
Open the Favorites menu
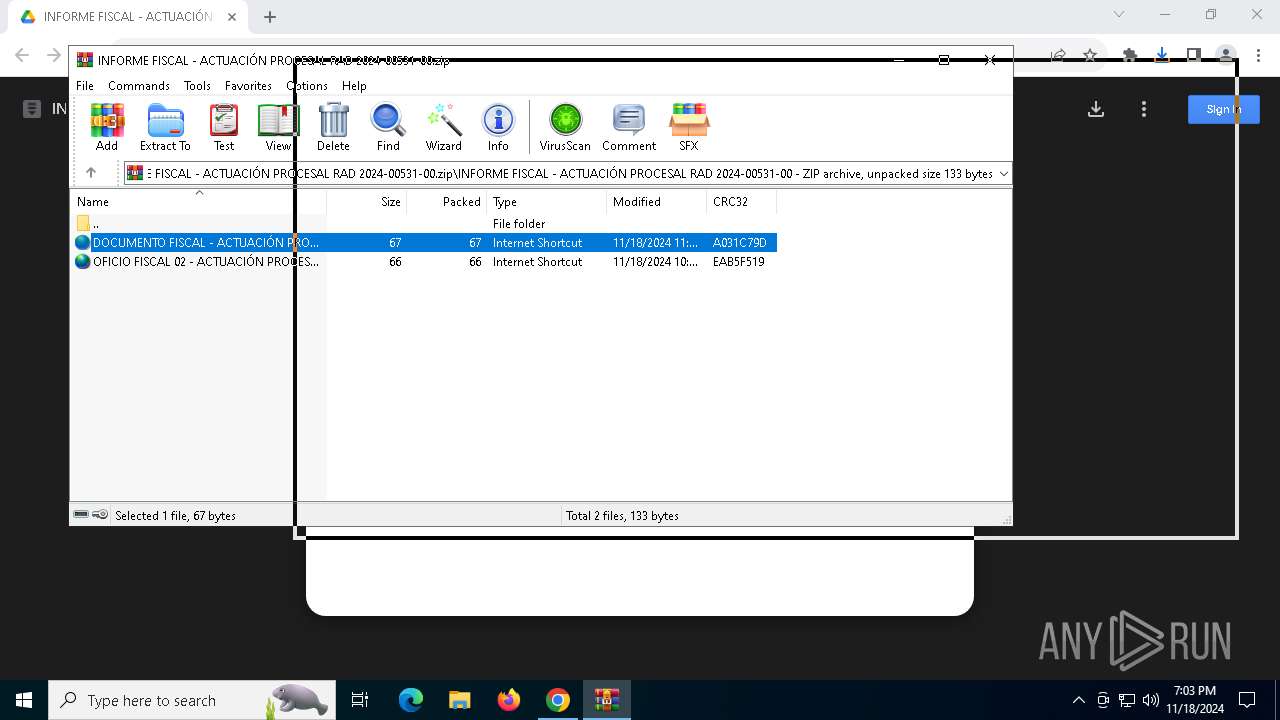248,86
